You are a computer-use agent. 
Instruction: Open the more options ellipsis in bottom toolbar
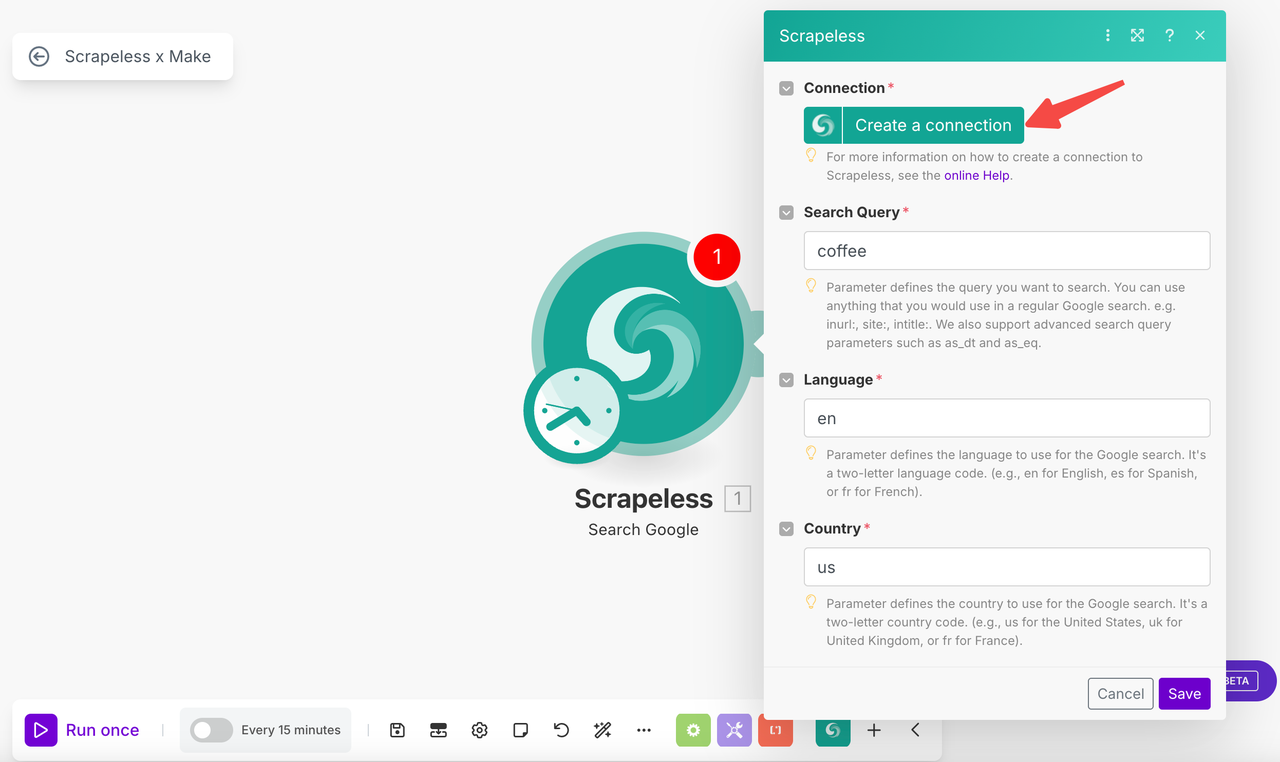[643, 730]
